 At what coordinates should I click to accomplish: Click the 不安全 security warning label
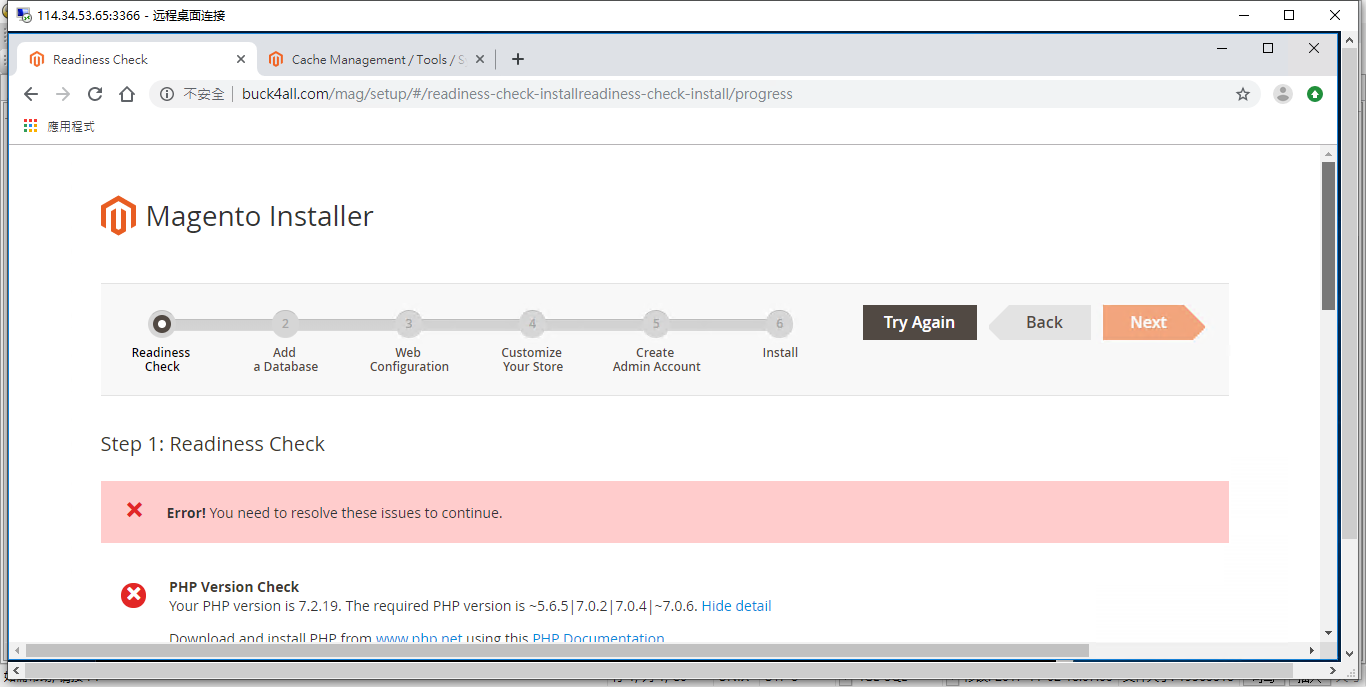[x=204, y=94]
